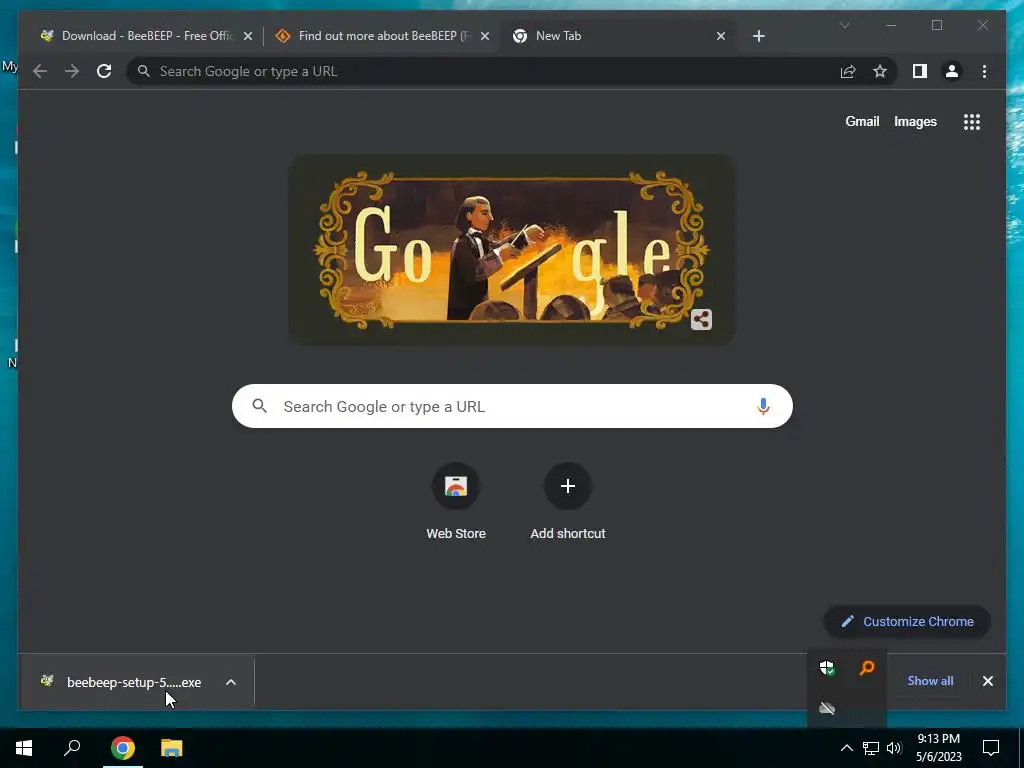Click the cloud tray icon
1024x768 pixels.
tap(827, 708)
